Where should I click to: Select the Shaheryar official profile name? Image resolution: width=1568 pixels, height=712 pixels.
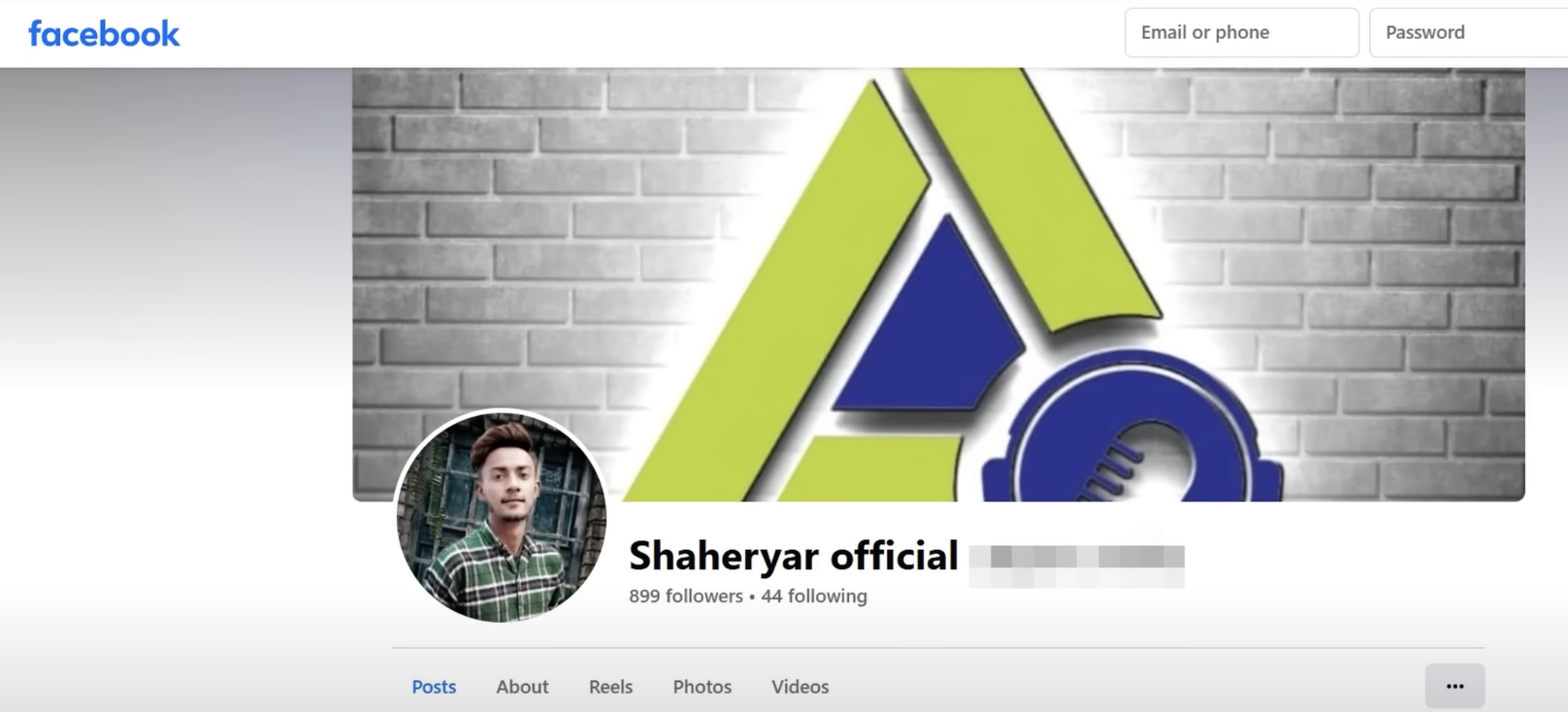coord(793,556)
